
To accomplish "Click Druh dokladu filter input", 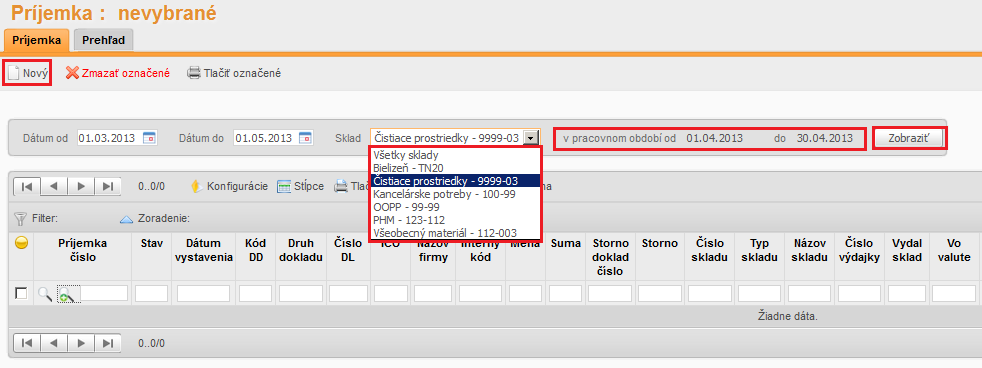I will [301, 294].
